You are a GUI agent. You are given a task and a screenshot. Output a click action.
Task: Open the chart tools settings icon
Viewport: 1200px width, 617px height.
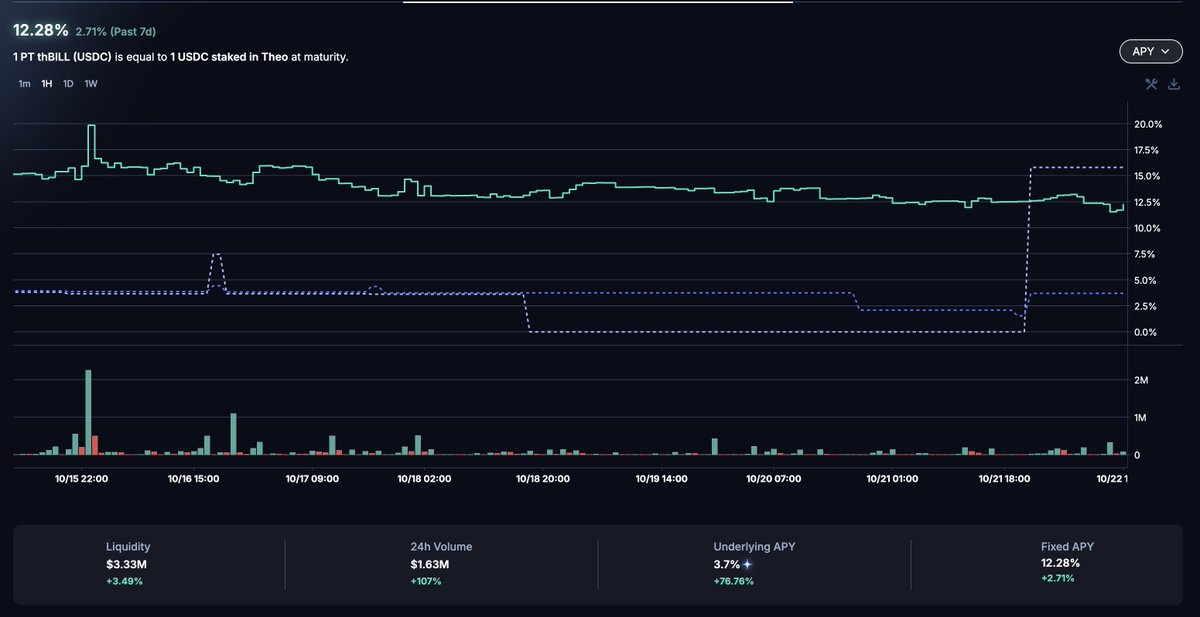[1151, 84]
